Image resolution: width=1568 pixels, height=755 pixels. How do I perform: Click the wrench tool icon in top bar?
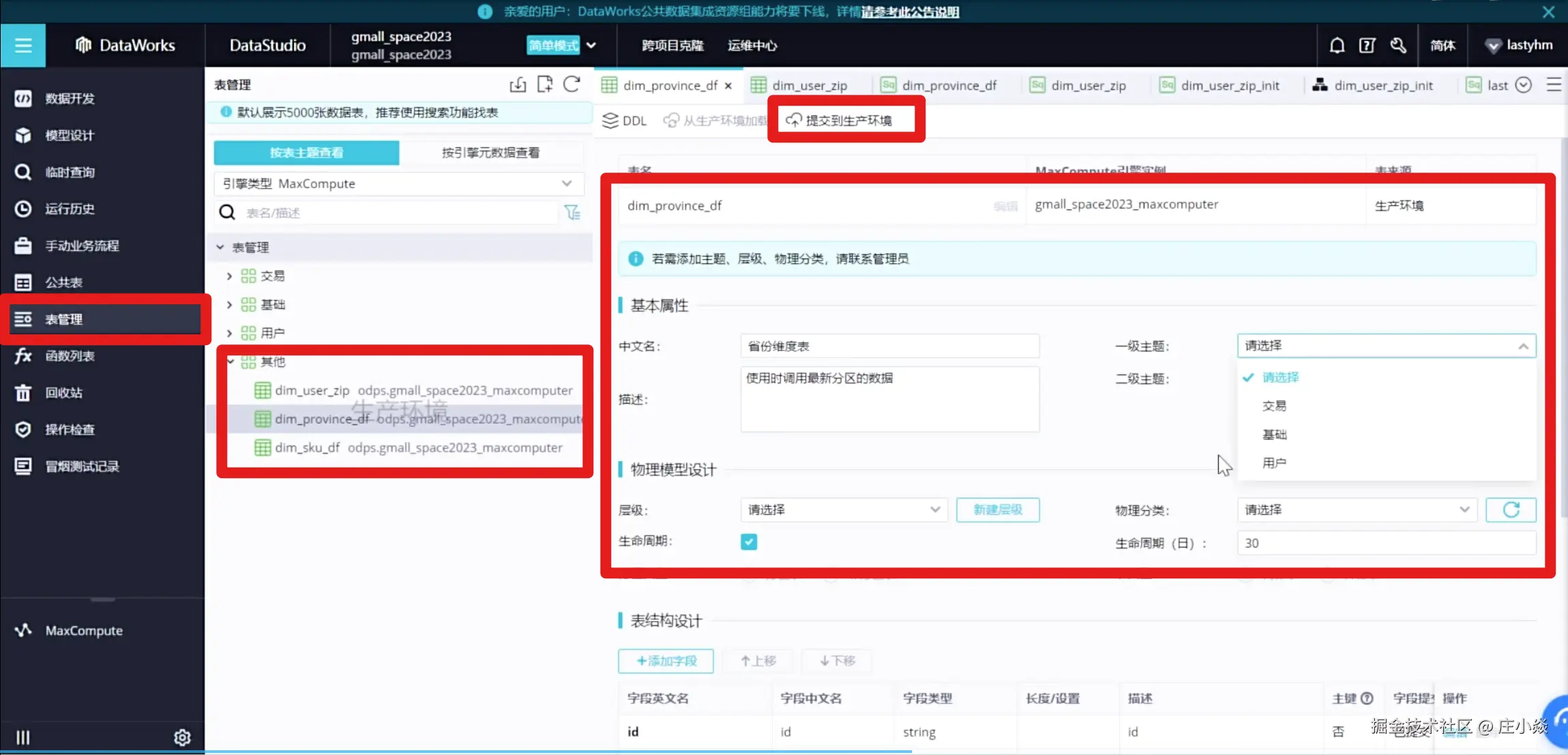pos(1398,46)
